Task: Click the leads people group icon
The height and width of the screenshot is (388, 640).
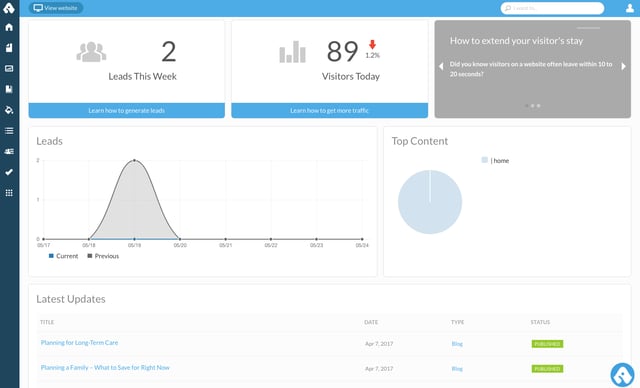Action: pyautogui.click(x=91, y=52)
